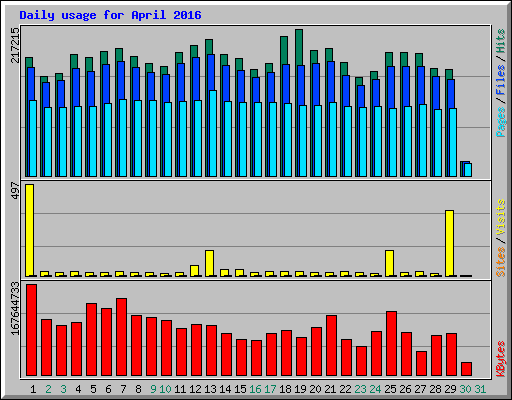The image size is (512, 400).
Task: Click day 13 on the date axis
Action: tap(210, 389)
